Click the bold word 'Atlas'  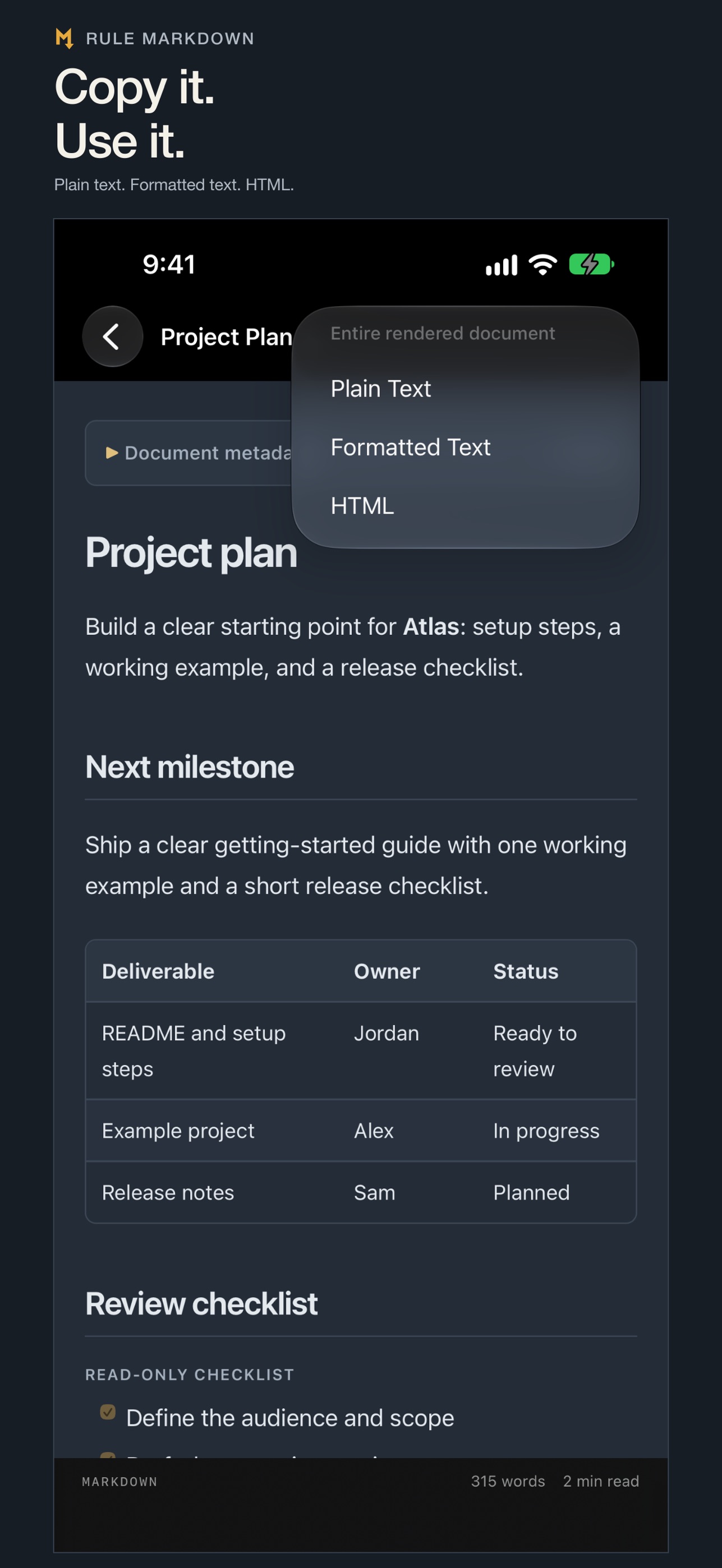[431, 627]
